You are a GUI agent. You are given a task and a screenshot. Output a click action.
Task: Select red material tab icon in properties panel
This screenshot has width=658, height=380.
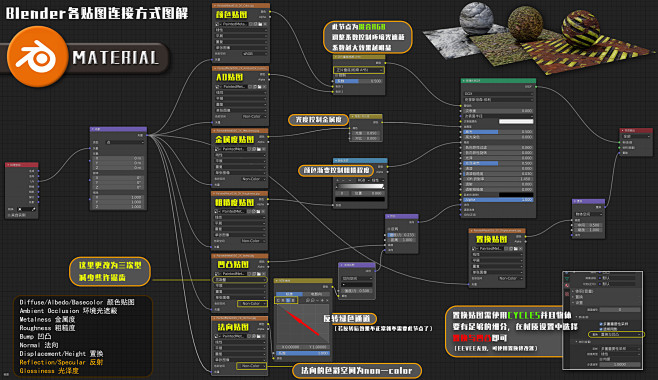point(567,285)
